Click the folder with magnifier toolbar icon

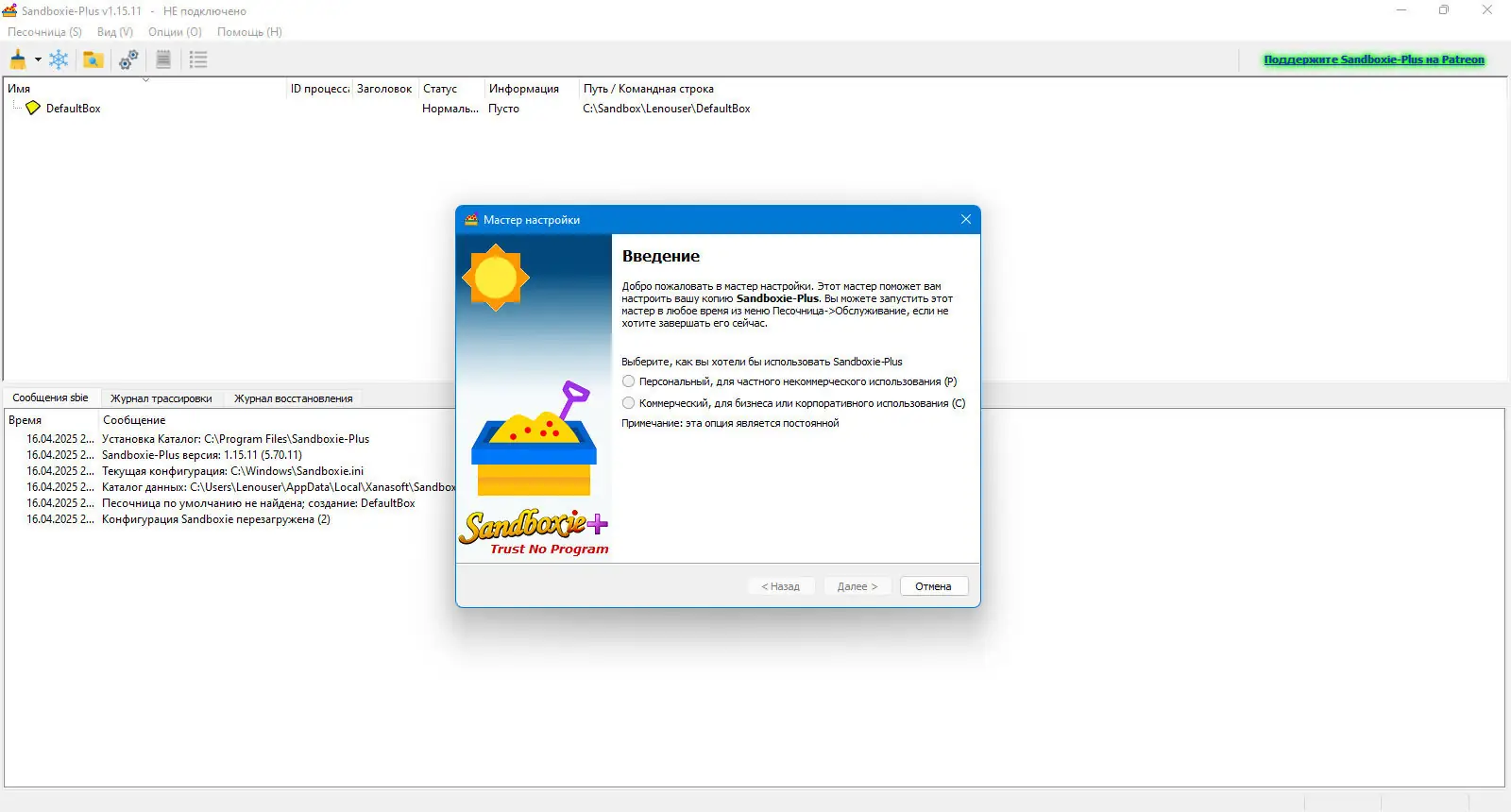coord(93,59)
